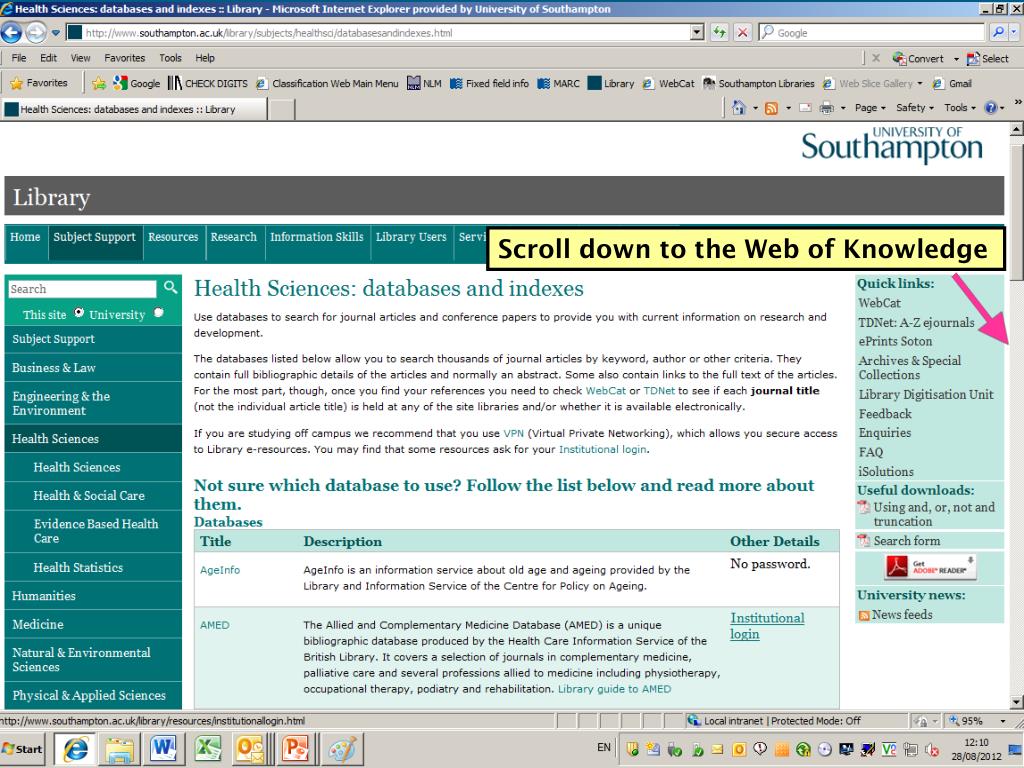The image size is (1024, 768).
Task: Click the Start button
Action: tap(24, 749)
